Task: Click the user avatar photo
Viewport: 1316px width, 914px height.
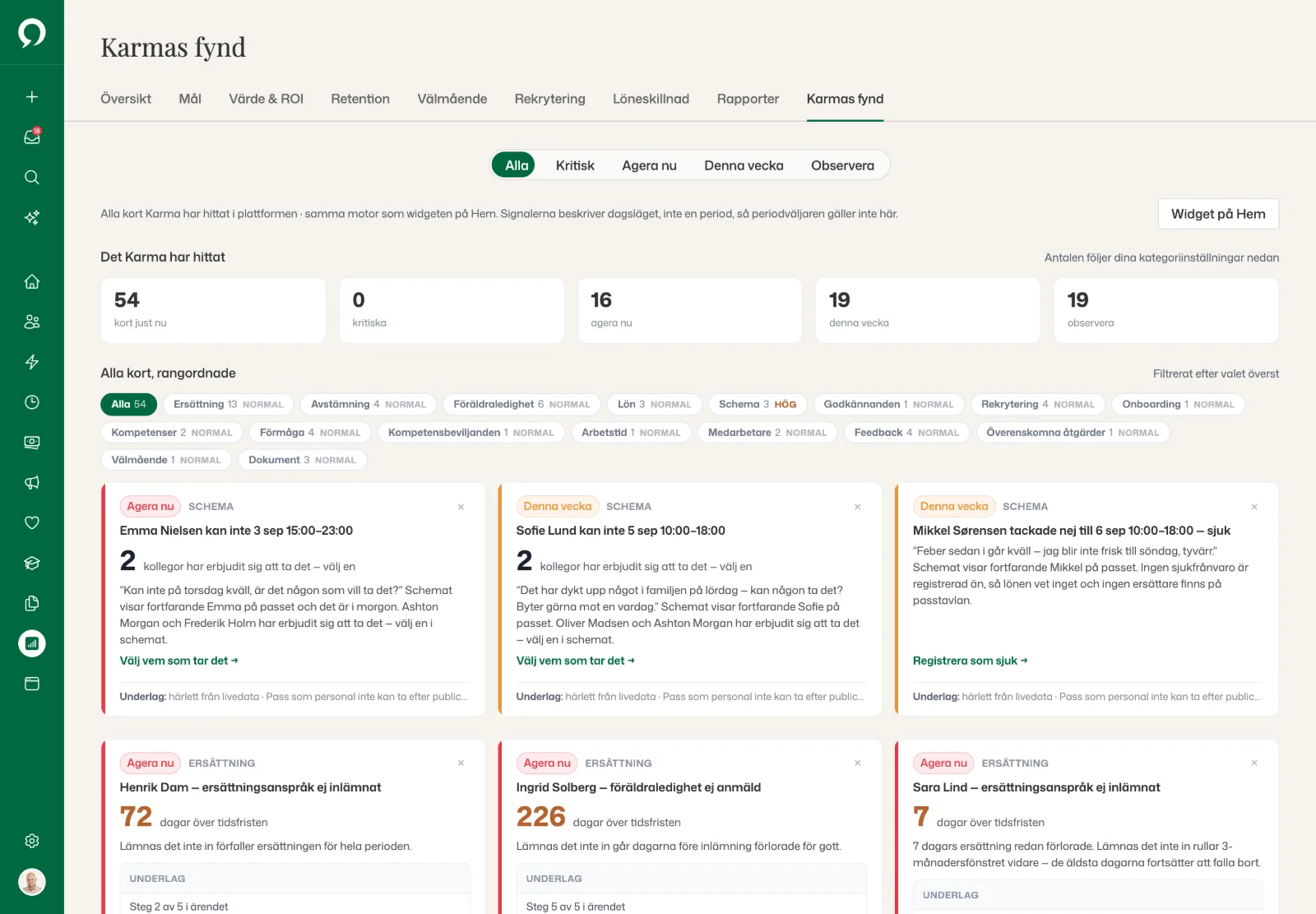Action: (x=31, y=882)
